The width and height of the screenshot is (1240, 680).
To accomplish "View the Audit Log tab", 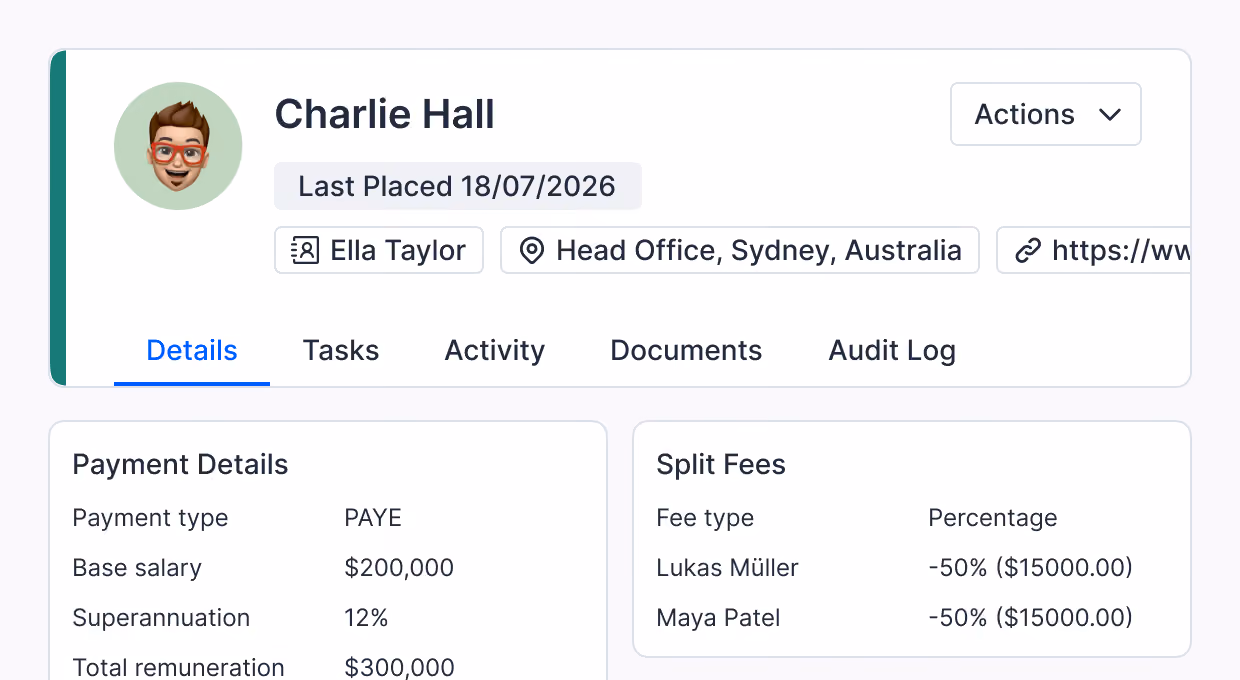I will click(892, 351).
